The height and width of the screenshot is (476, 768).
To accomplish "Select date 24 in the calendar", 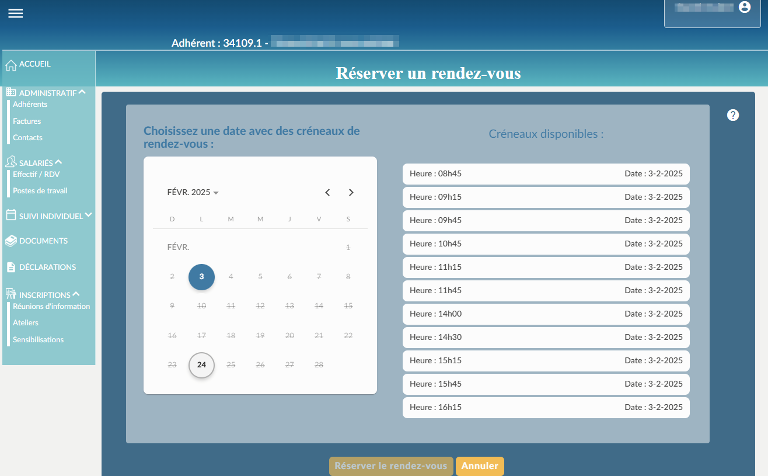I will pos(202,365).
